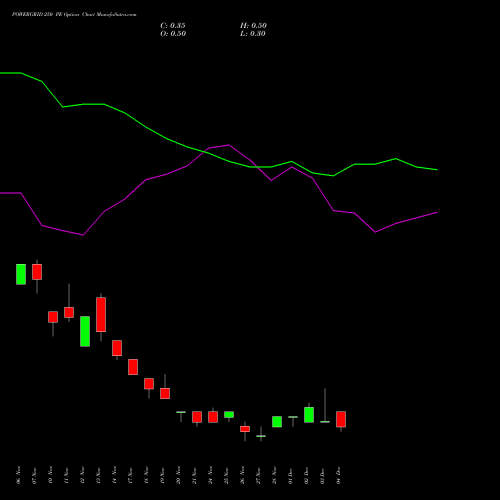Click the 27 Nov date label

[258, 475]
